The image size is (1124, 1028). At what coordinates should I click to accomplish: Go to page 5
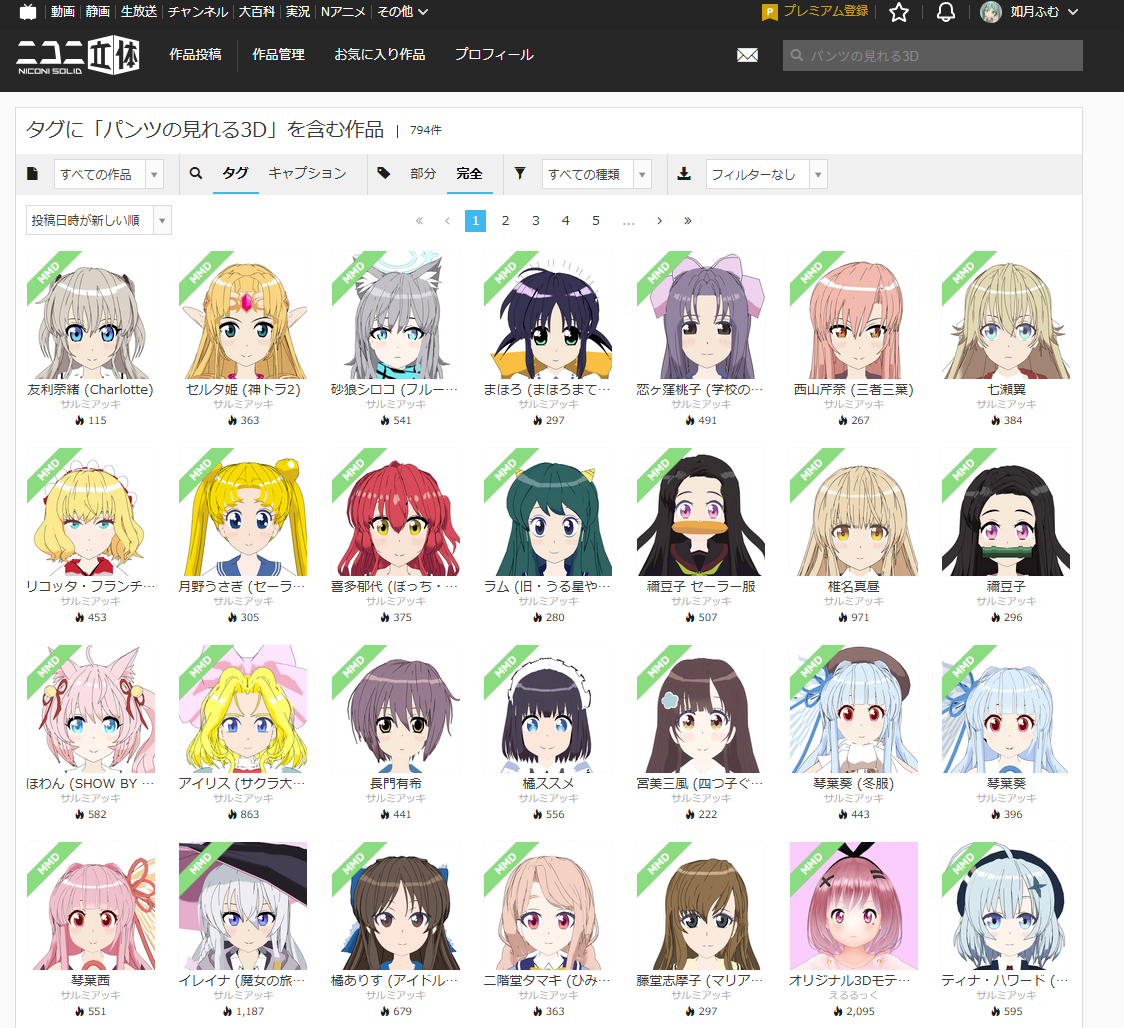[596, 221]
